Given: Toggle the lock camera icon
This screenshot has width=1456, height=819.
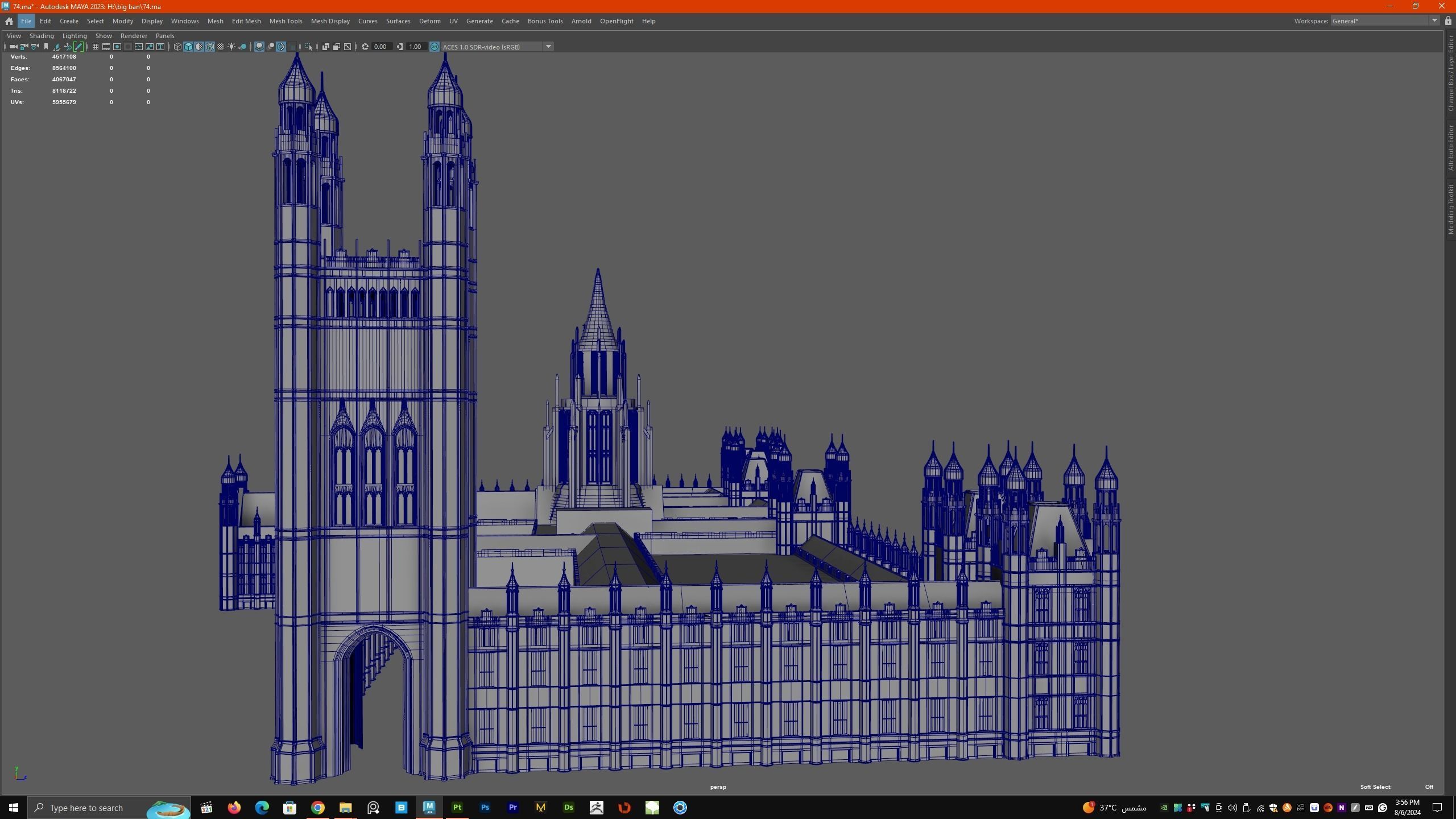Looking at the screenshot, I should 24,47.
